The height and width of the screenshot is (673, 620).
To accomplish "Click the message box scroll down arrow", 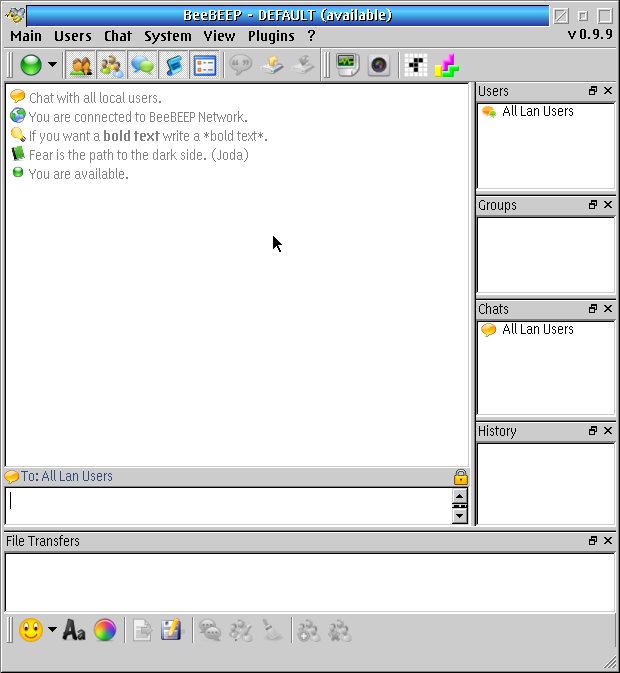I will [460, 515].
